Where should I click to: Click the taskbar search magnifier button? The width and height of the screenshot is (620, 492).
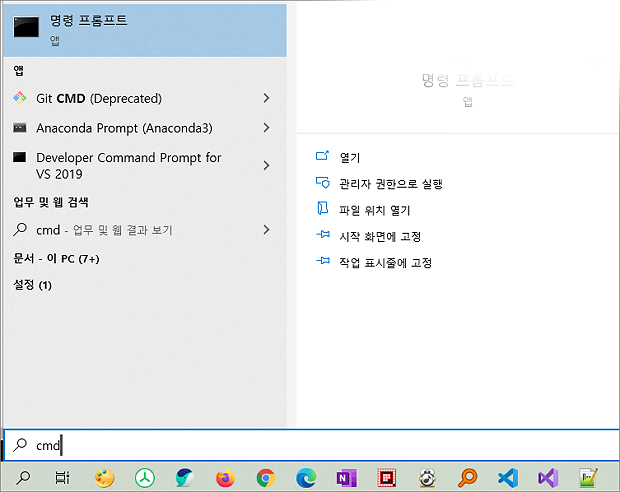click(x=23, y=477)
